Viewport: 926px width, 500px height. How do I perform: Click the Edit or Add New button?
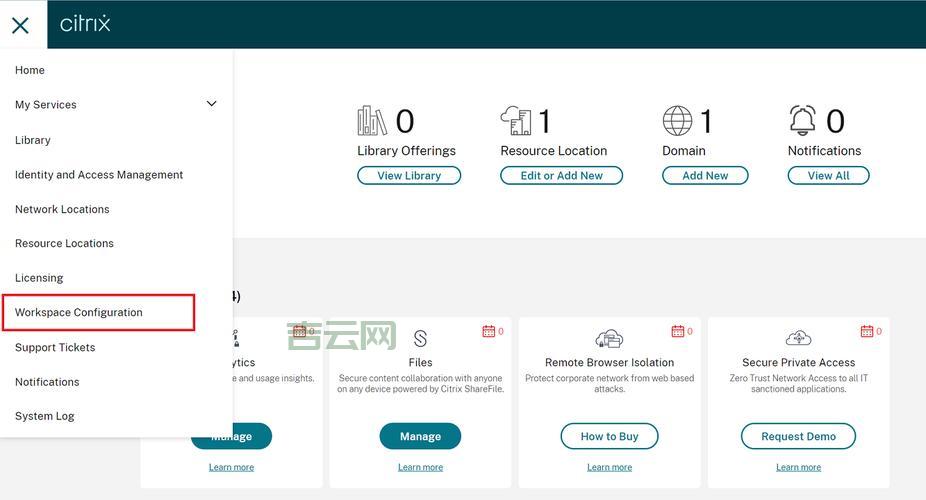(x=561, y=175)
